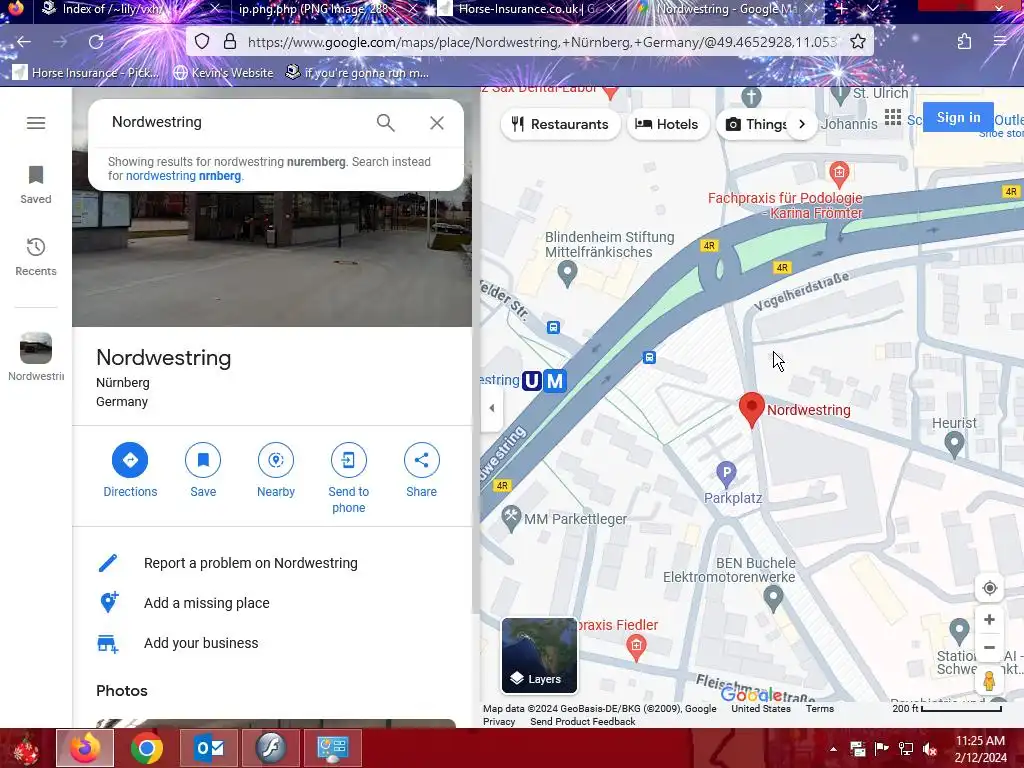This screenshot has height=768, width=1024.
Task: Open the Start menu ornament button
Action: [x=26, y=748]
